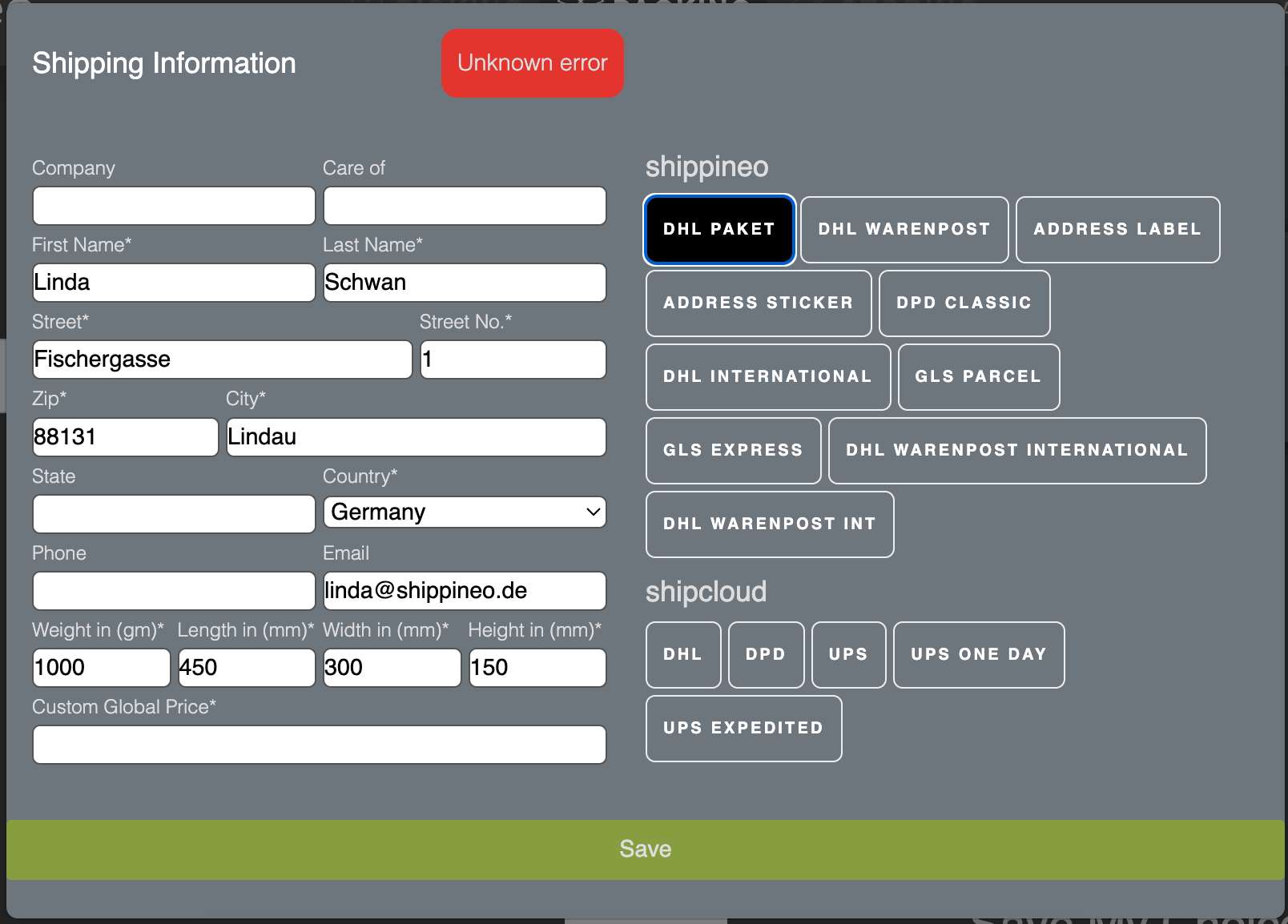Click the shippineo section heading

click(x=707, y=167)
